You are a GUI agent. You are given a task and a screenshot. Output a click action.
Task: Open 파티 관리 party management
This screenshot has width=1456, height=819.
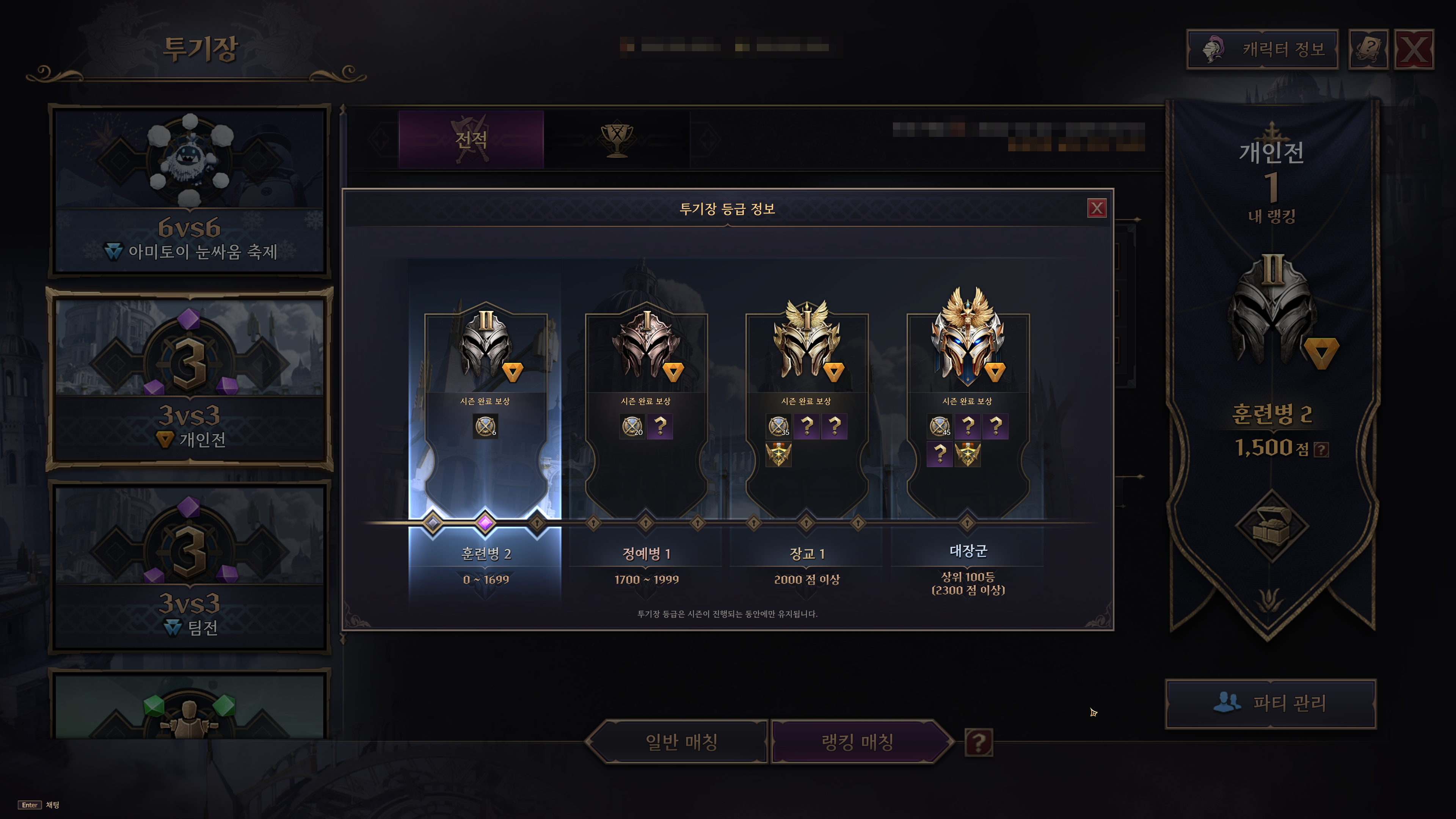1271,703
